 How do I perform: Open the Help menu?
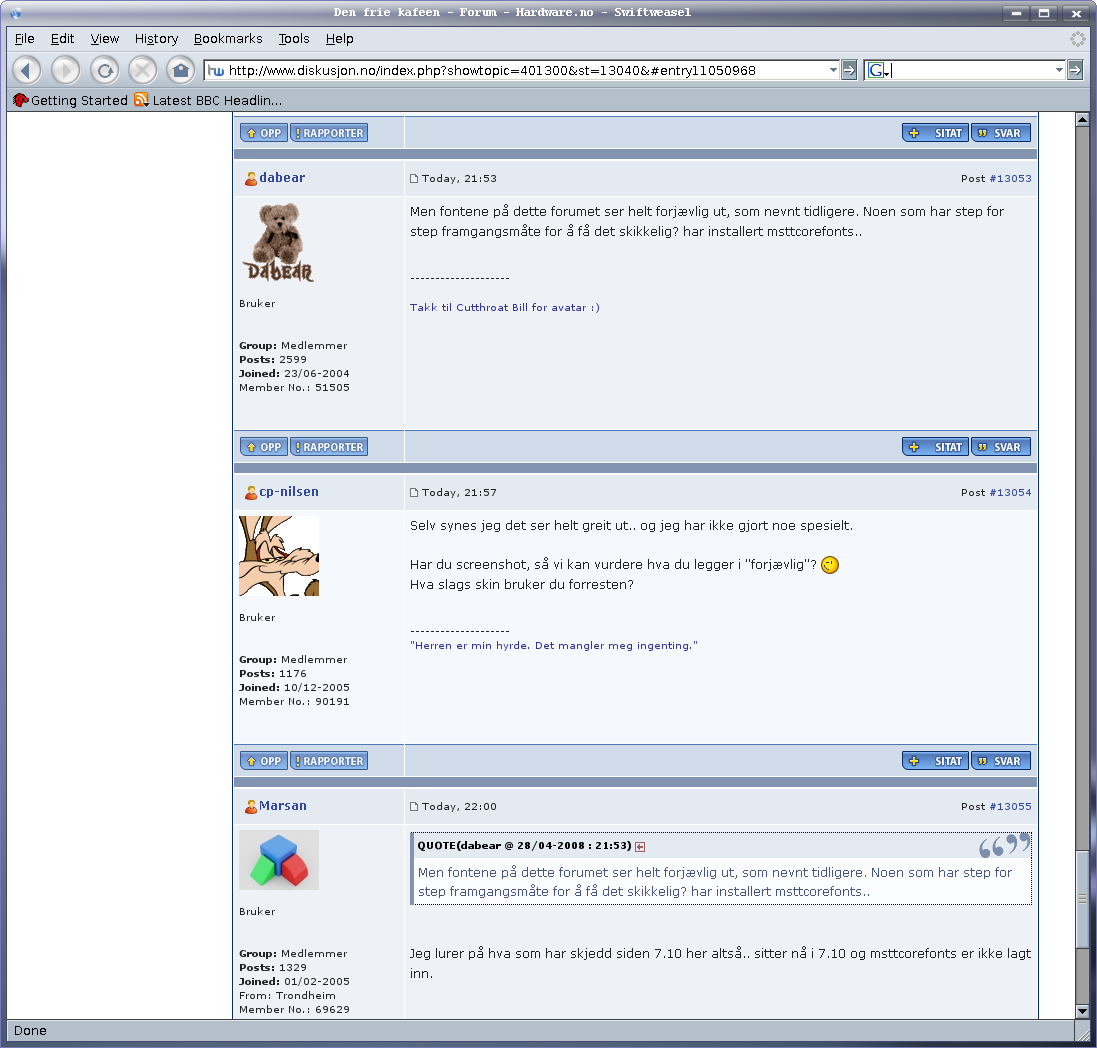pos(339,38)
